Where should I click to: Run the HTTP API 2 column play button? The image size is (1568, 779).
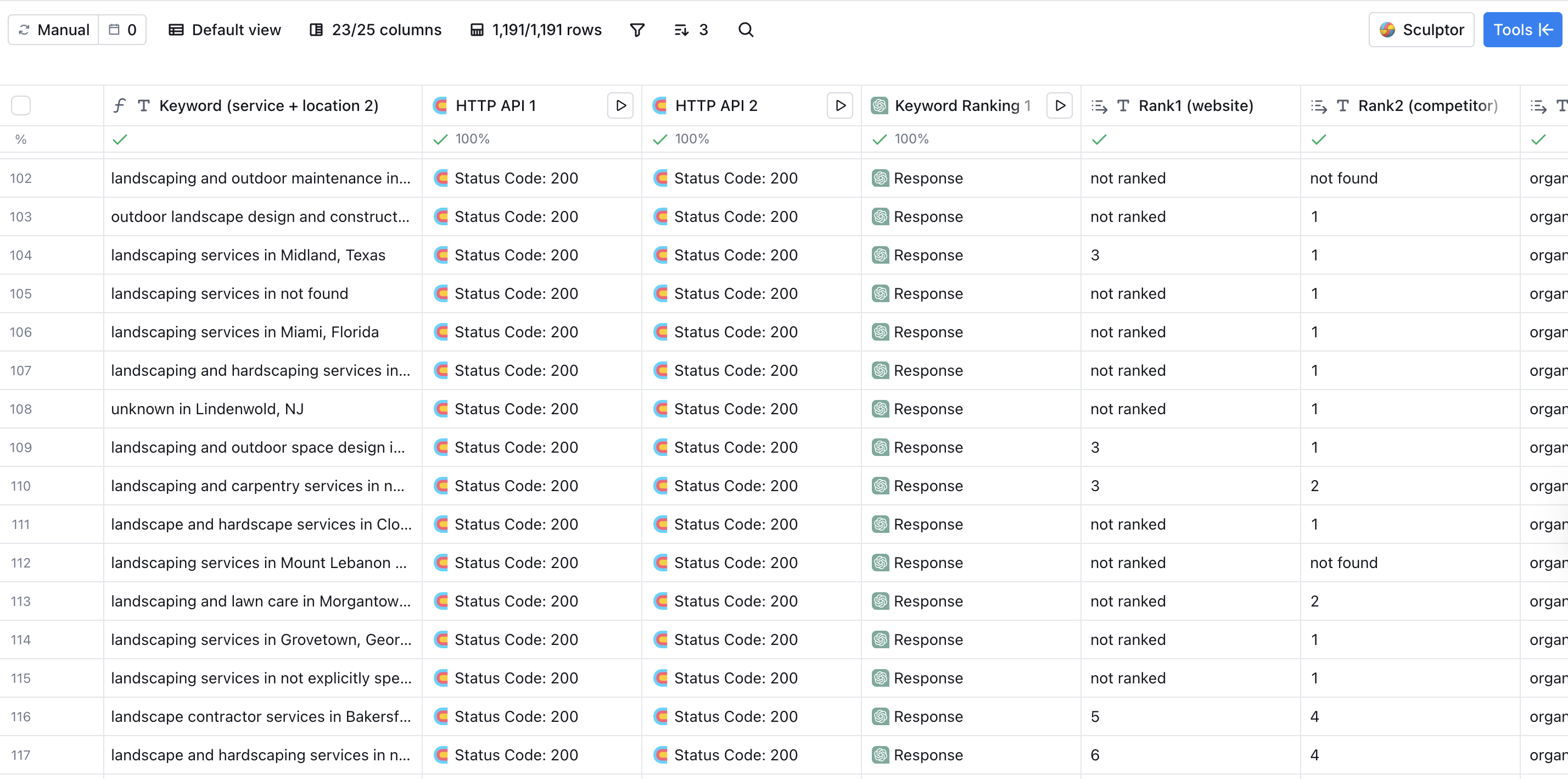click(x=840, y=105)
